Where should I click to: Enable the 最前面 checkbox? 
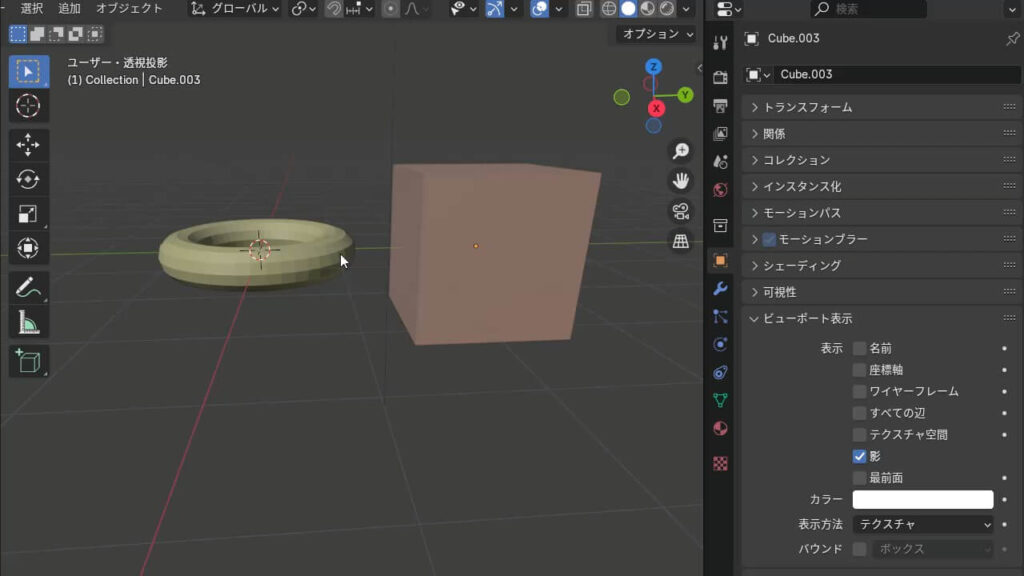click(859, 478)
